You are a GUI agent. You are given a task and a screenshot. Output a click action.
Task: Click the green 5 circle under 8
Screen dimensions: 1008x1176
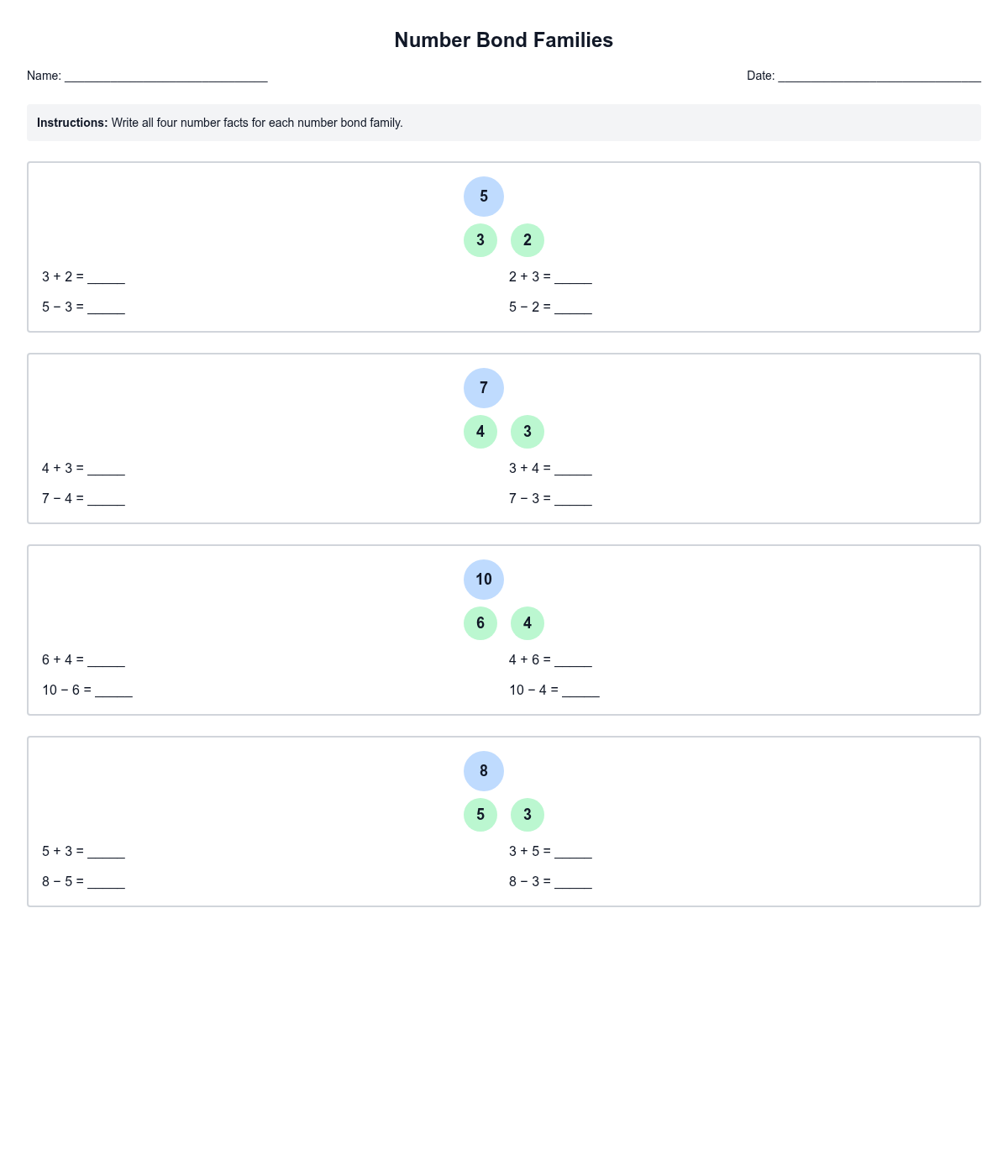coord(480,815)
